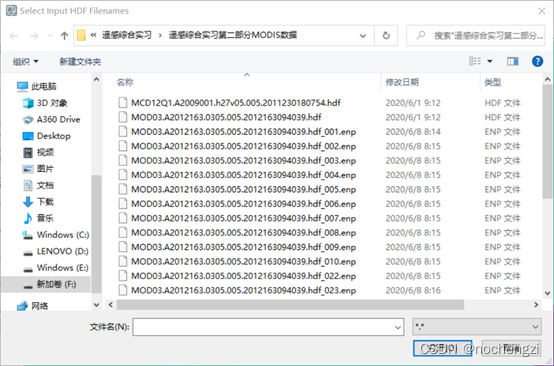The image size is (554, 366).
Task: Sort files by 修改日期 column
Action: (402, 82)
